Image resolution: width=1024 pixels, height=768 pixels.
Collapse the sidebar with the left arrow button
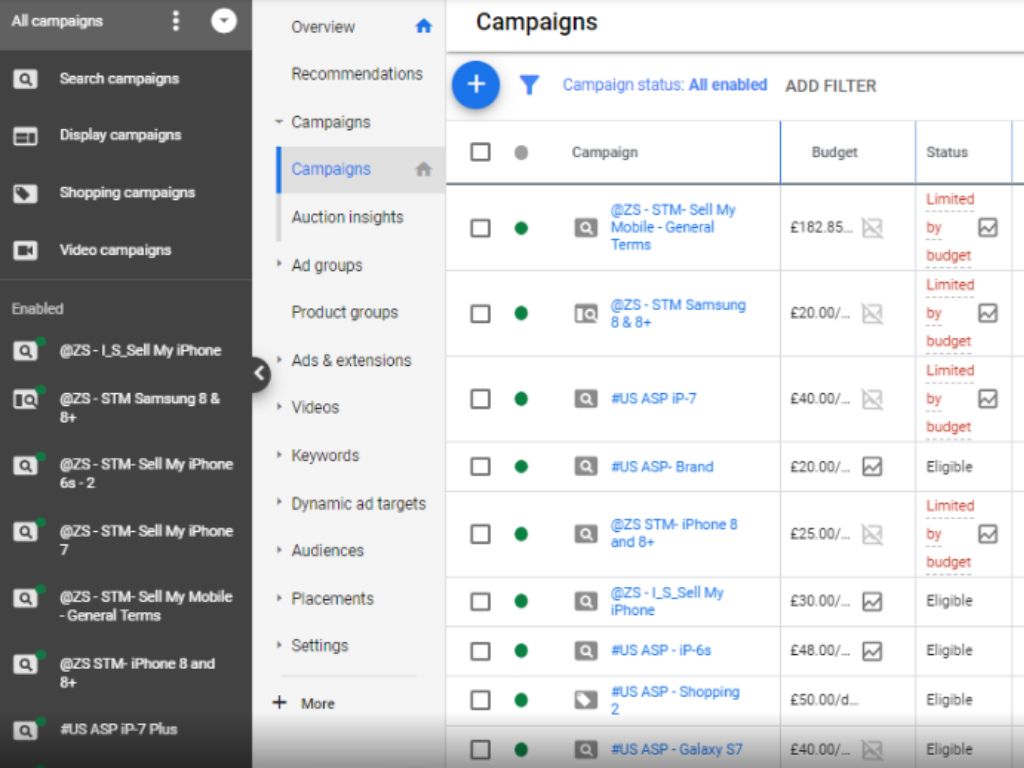point(259,374)
